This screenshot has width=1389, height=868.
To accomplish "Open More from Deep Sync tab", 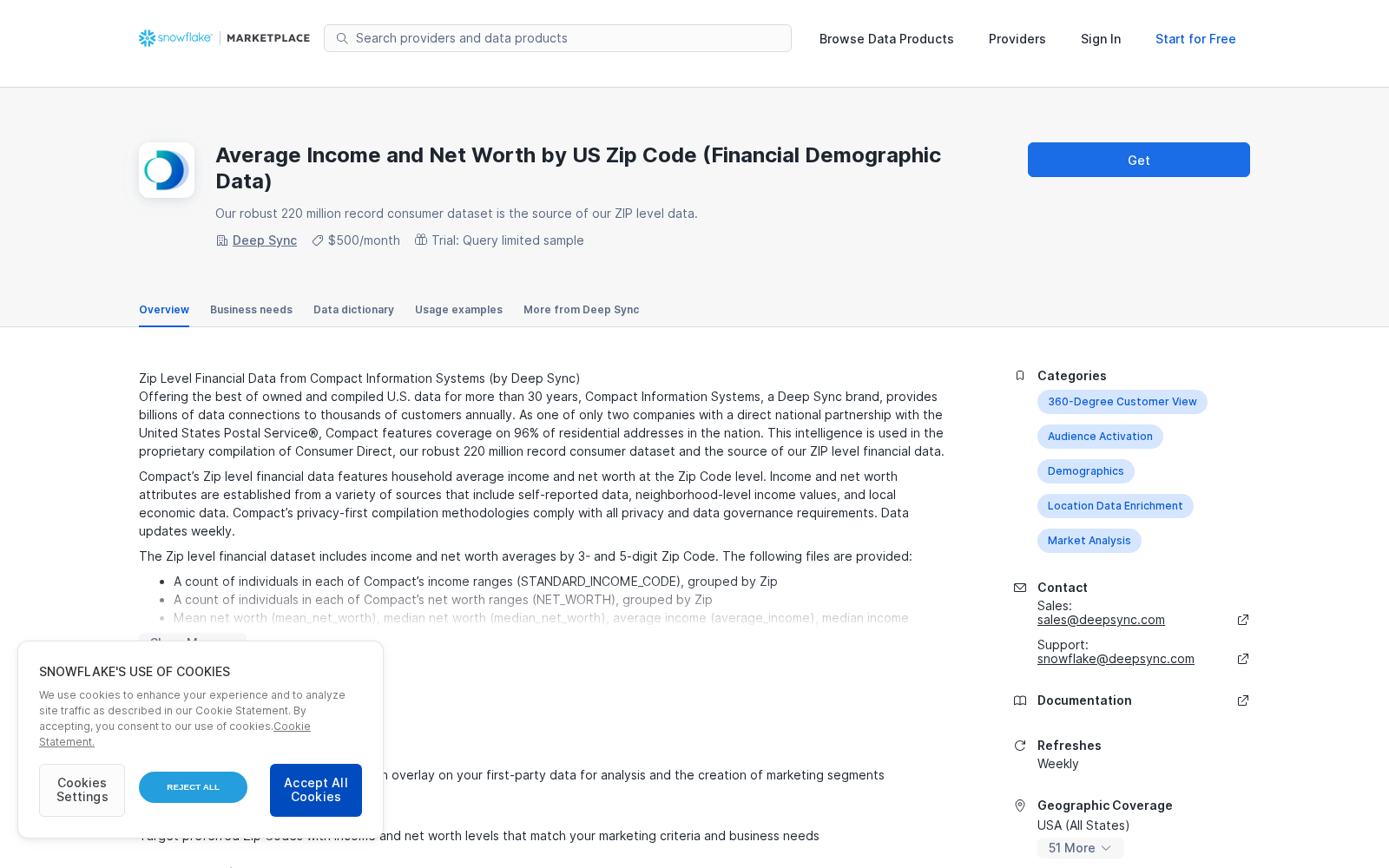I will click(581, 310).
